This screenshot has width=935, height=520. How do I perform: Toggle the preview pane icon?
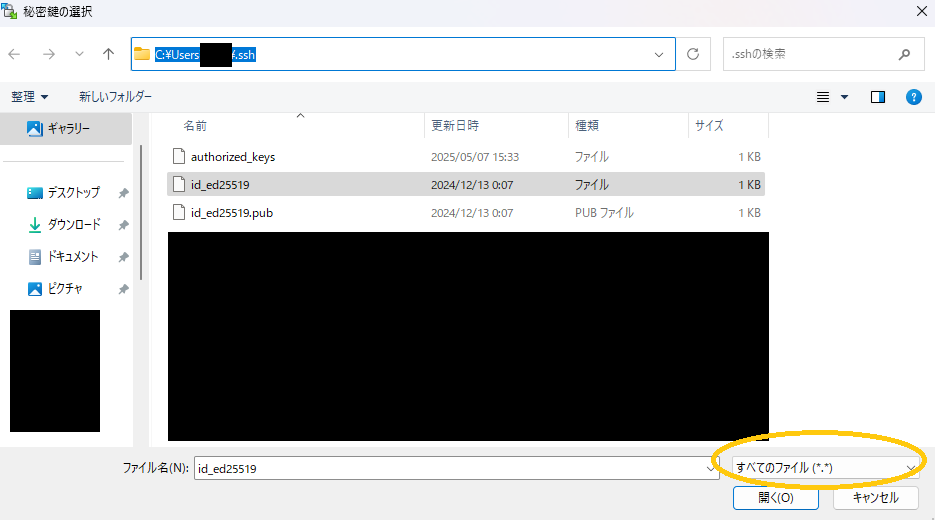pos(878,97)
